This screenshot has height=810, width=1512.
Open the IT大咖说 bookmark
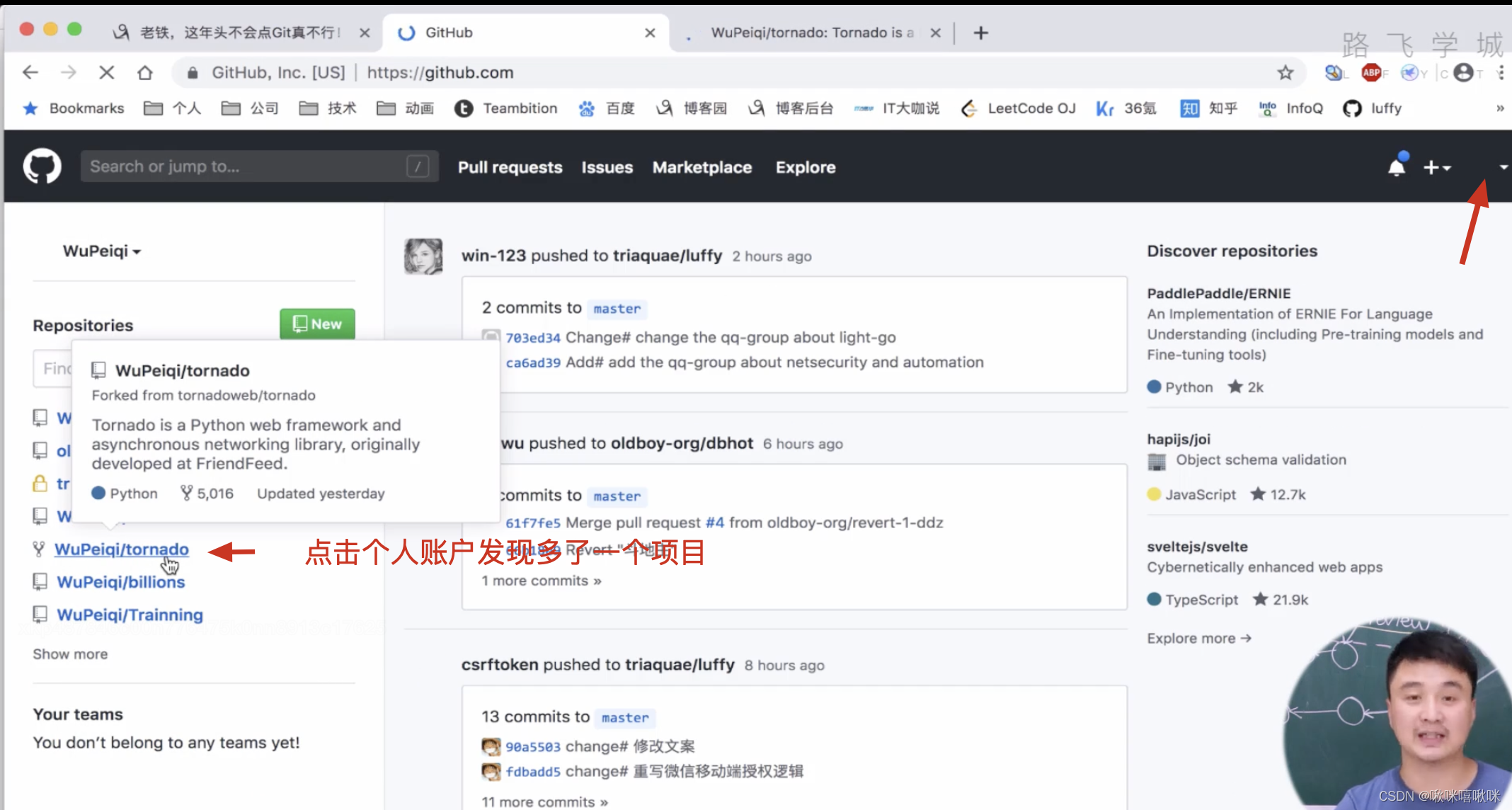[x=896, y=108]
